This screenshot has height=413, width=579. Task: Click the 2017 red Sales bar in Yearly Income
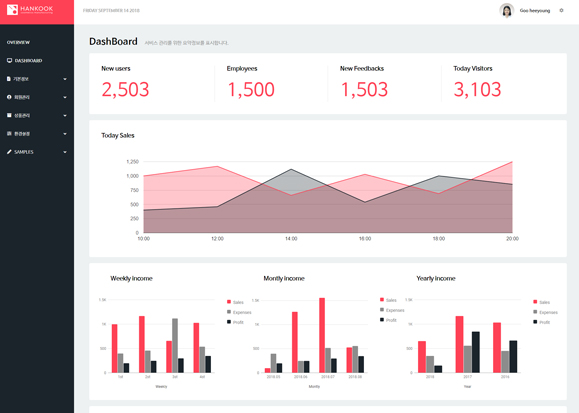click(459, 344)
